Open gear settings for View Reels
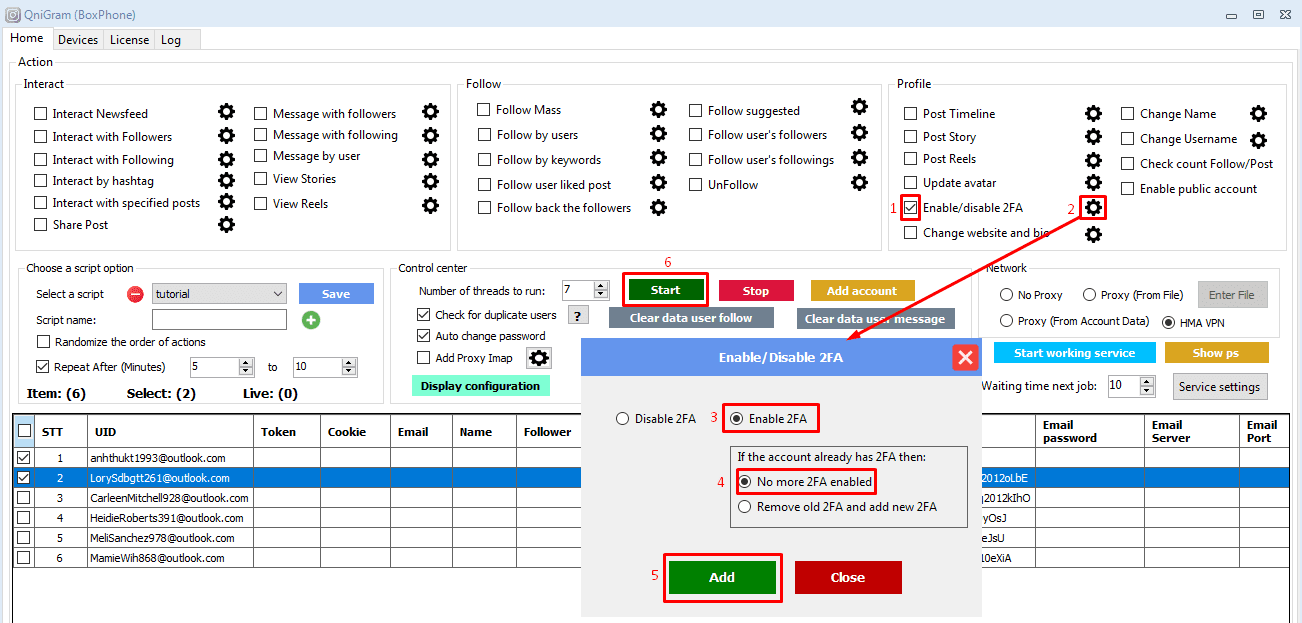The height and width of the screenshot is (623, 1302). 430,205
